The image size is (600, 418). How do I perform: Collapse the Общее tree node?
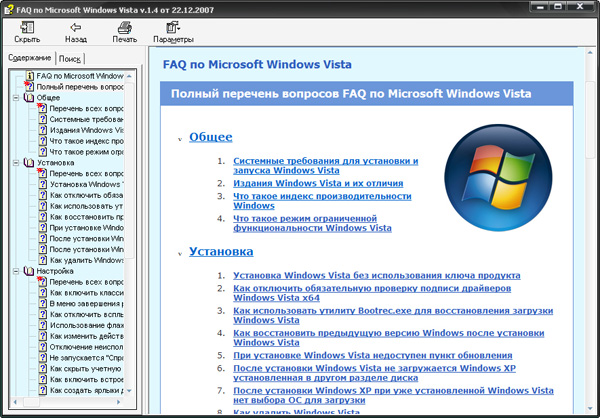[16, 98]
